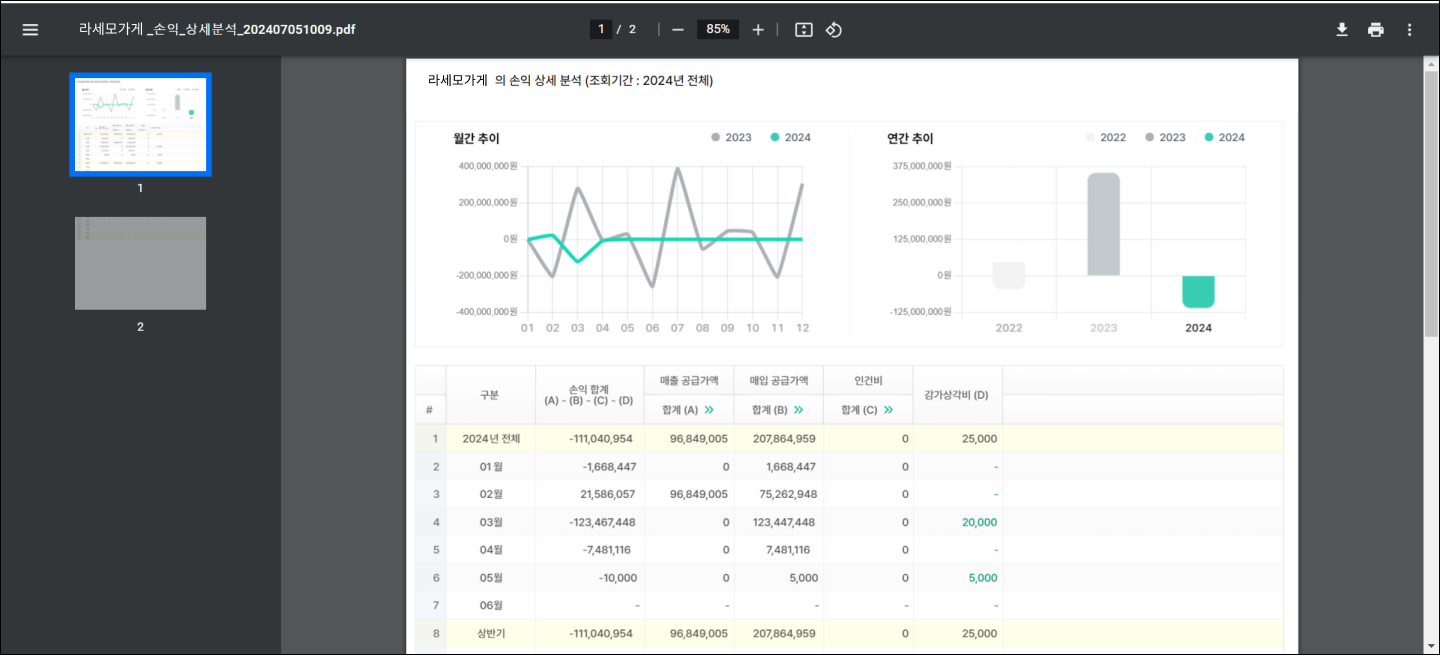Expand the 합계 (B) purchase column arrows
This screenshot has width=1440, height=655.
click(x=799, y=410)
